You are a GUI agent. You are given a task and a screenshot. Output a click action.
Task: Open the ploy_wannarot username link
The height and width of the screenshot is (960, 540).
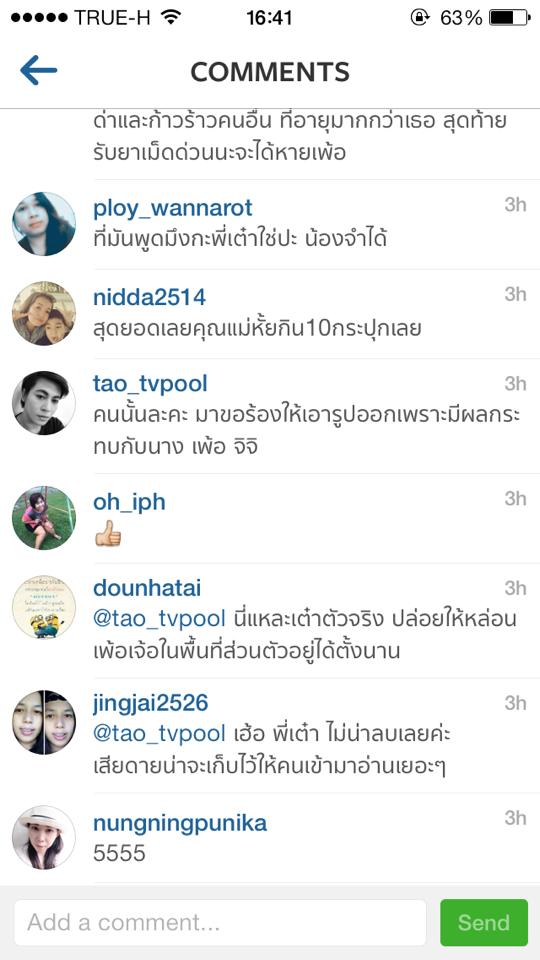[x=173, y=209]
